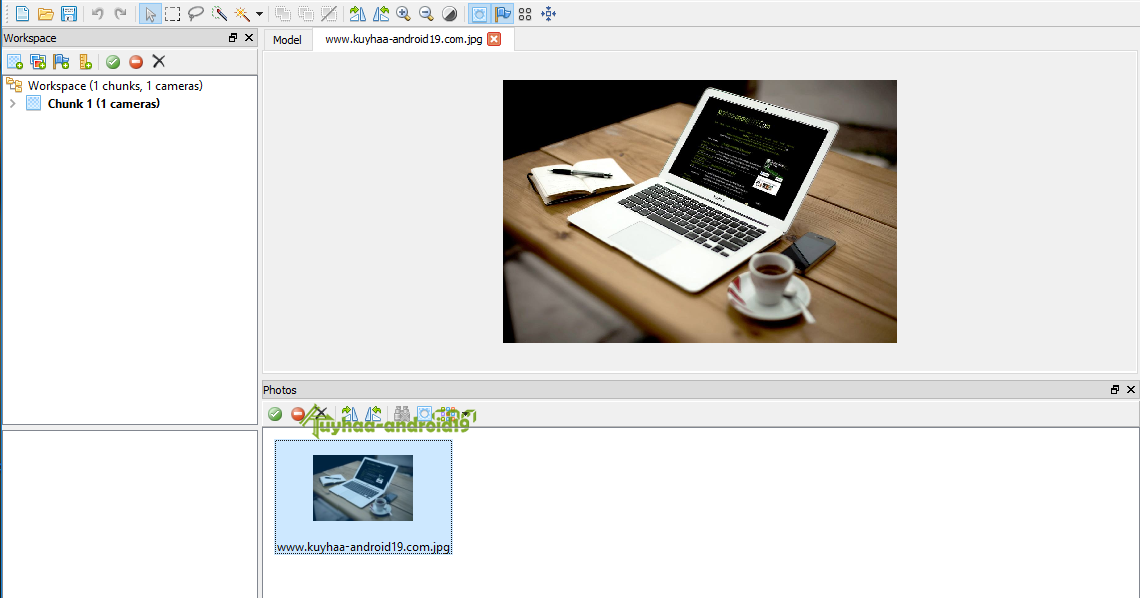Add a new chunk in the Workspace panel
This screenshot has width=1140, height=598.
(x=14, y=61)
